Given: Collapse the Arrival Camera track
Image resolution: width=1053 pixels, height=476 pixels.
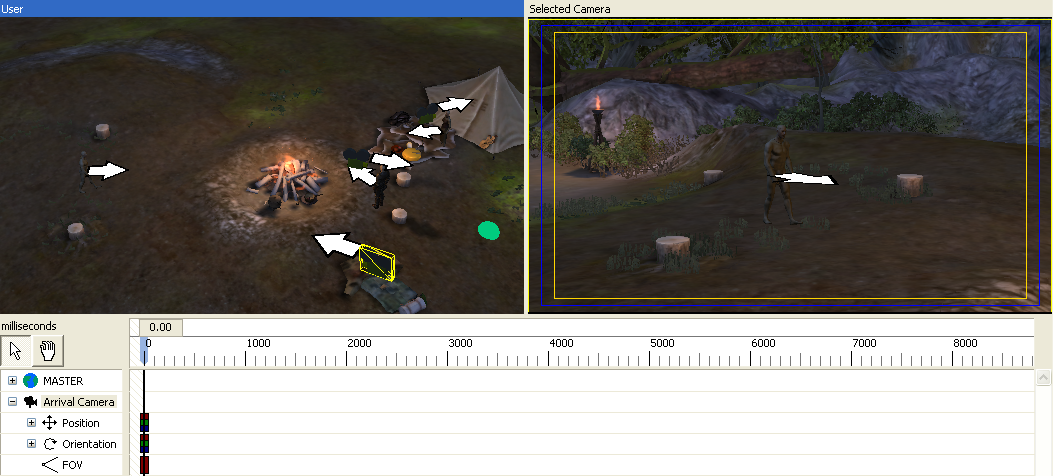Looking at the screenshot, I should tap(12, 402).
